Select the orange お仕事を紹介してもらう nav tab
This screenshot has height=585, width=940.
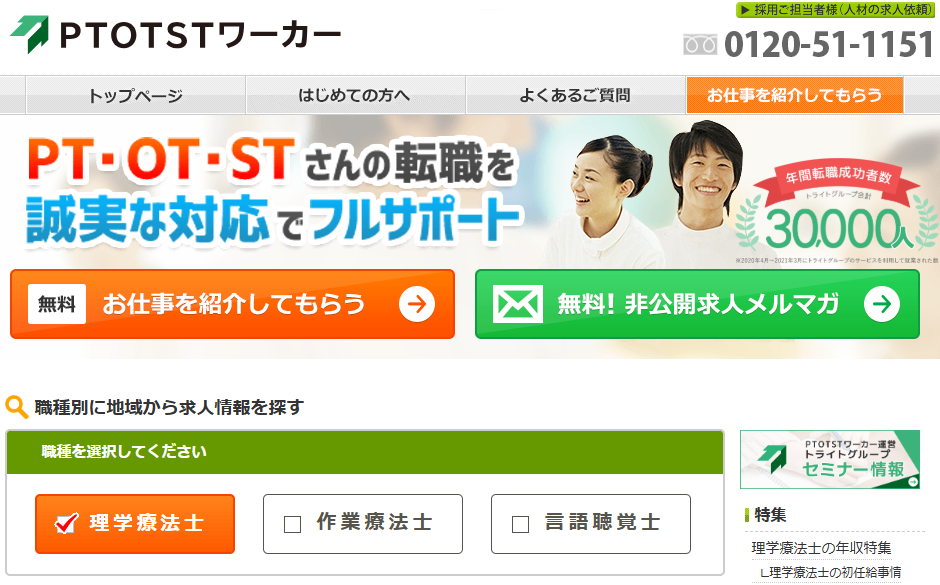pos(795,95)
